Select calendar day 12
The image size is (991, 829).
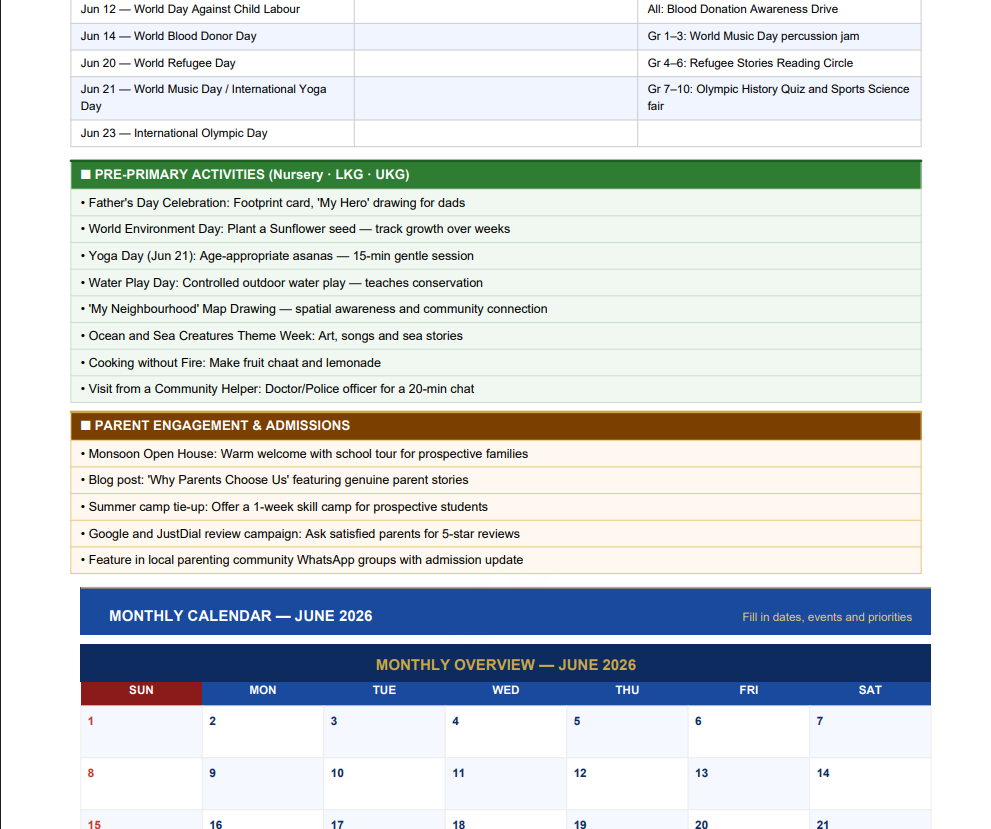[627, 784]
